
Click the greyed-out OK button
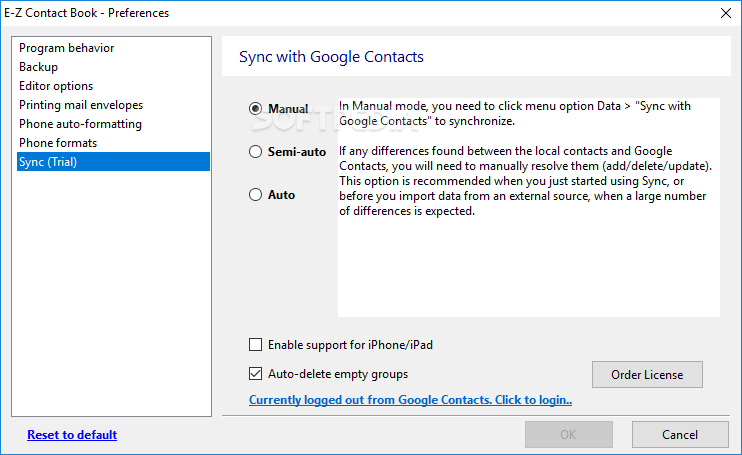(568, 435)
